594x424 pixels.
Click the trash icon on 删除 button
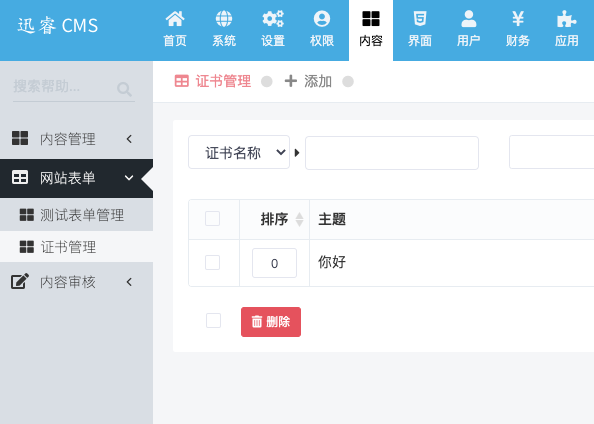[x=257, y=321]
